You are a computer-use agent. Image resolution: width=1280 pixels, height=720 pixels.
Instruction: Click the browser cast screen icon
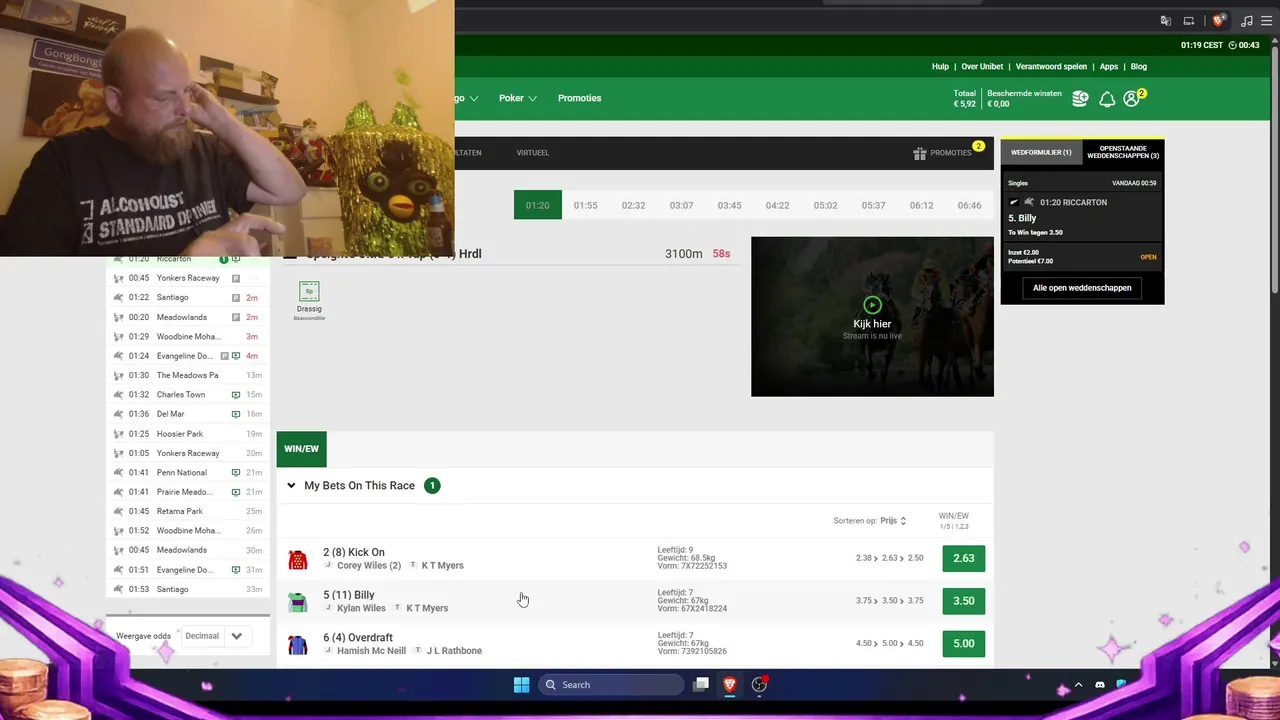coord(1189,20)
